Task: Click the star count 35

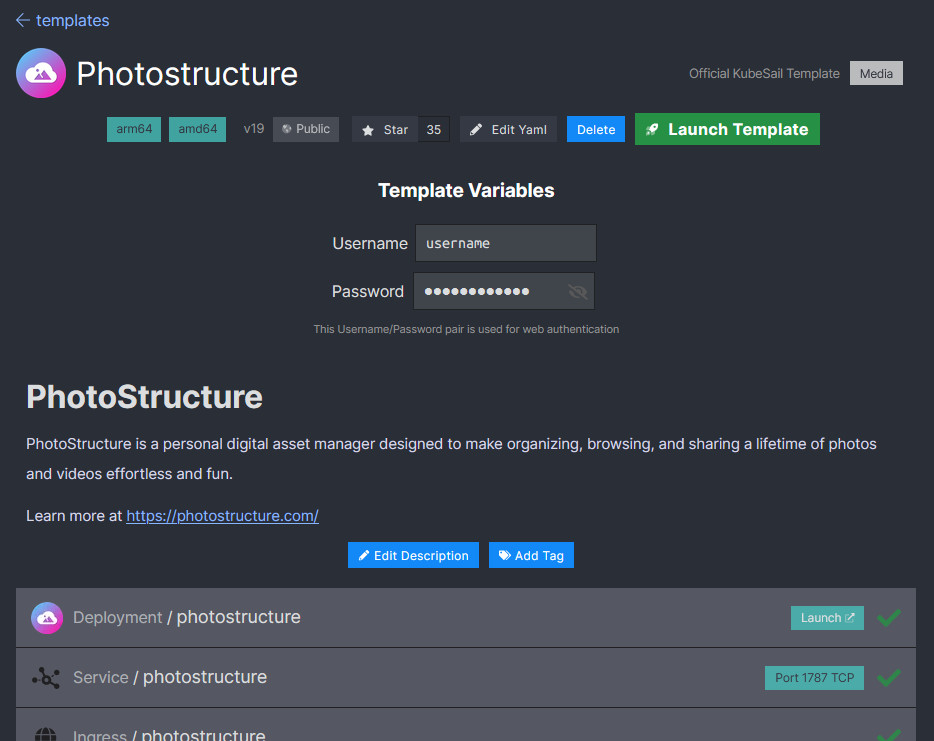Action: [434, 129]
